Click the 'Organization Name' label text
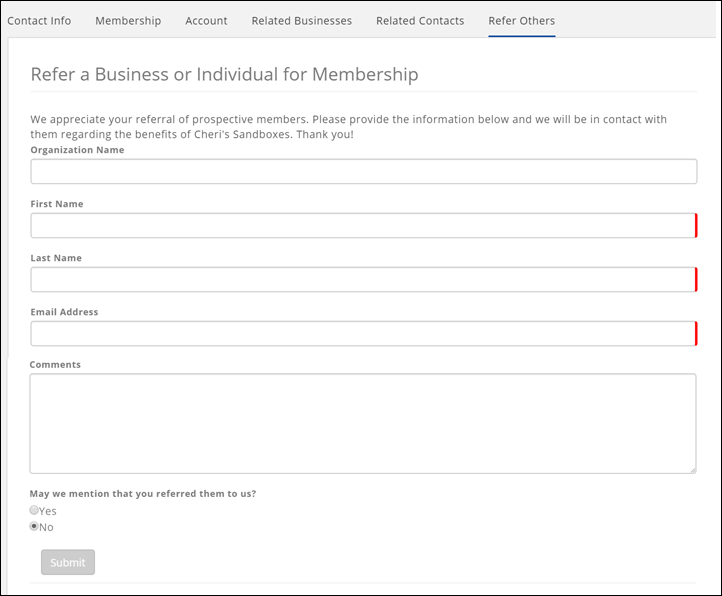 point(77,150)
